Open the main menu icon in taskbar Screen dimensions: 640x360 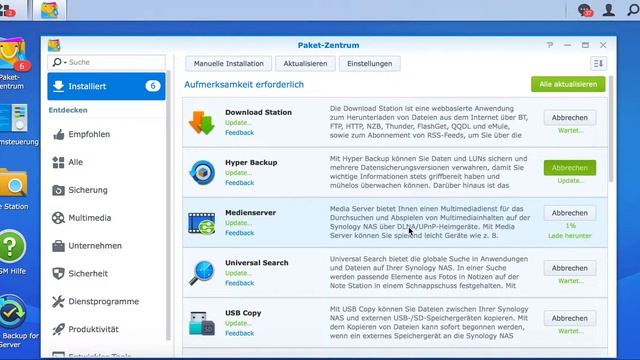(7, 10)
